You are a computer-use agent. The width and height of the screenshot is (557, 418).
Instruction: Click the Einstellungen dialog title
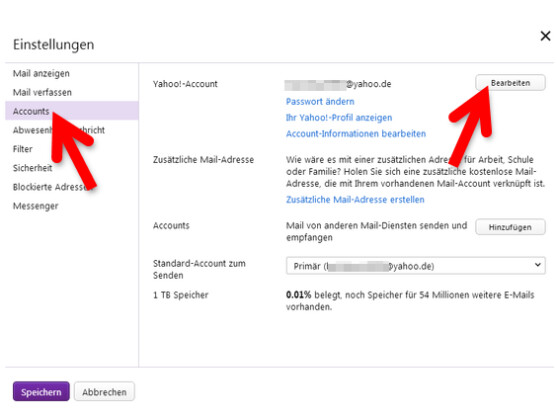pyautogui.click(x=54, y=45)
